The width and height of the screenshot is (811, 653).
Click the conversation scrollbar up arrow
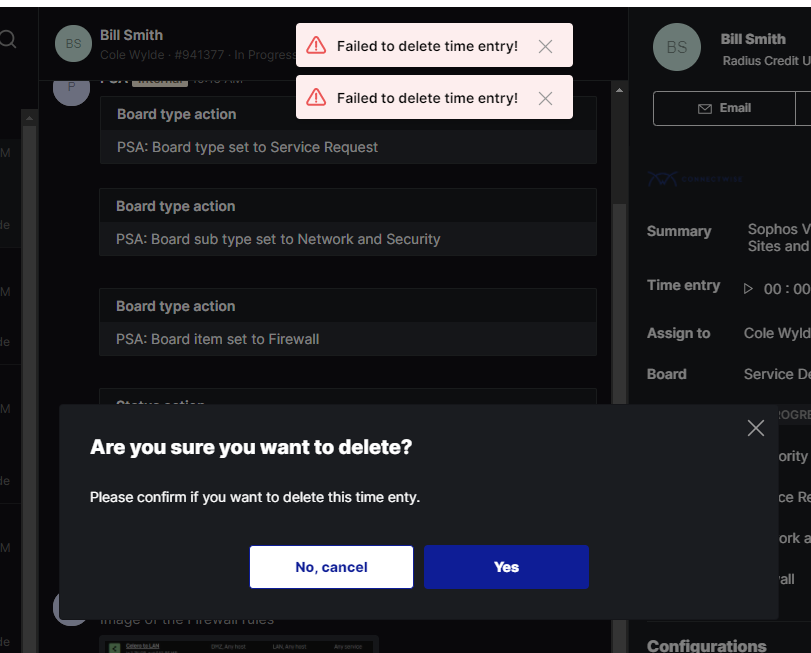coord(619,90)
